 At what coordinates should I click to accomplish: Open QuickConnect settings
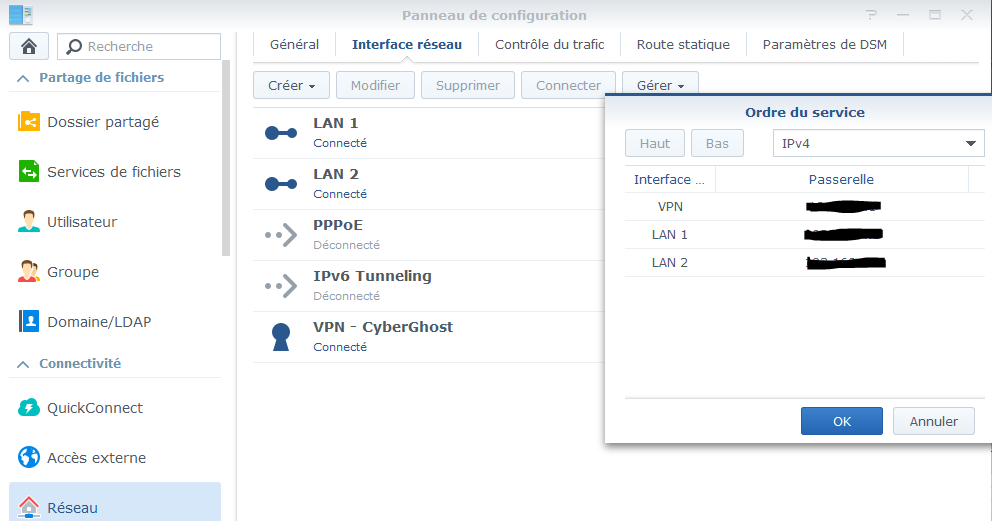(94, 408)
